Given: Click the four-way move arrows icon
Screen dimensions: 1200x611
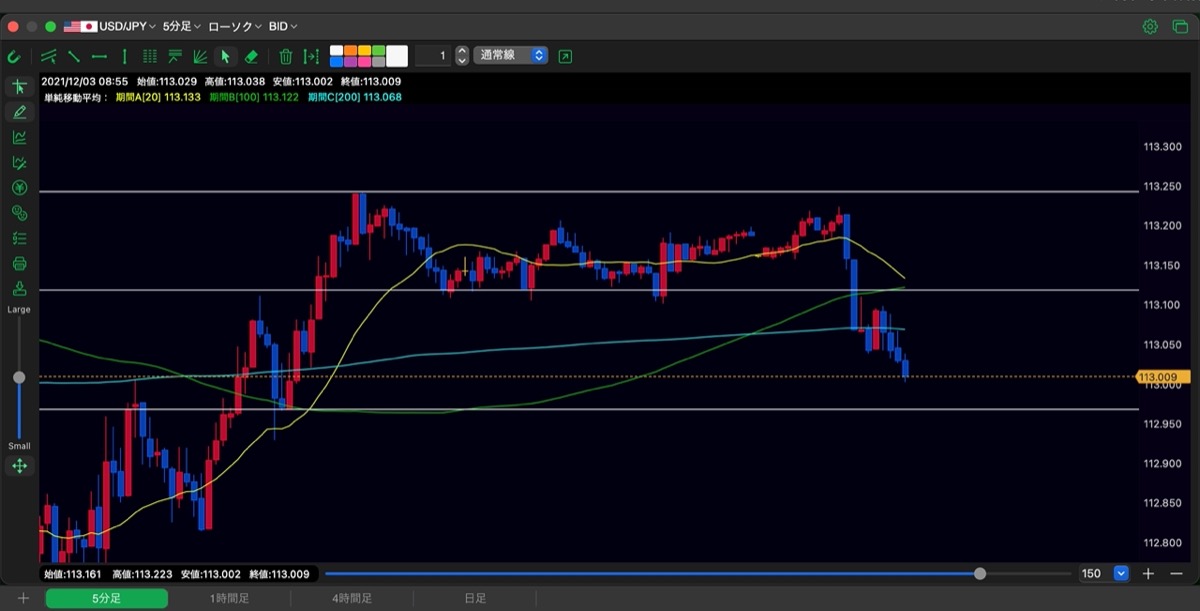Looking at the screenshot, I should pos(19,466).
